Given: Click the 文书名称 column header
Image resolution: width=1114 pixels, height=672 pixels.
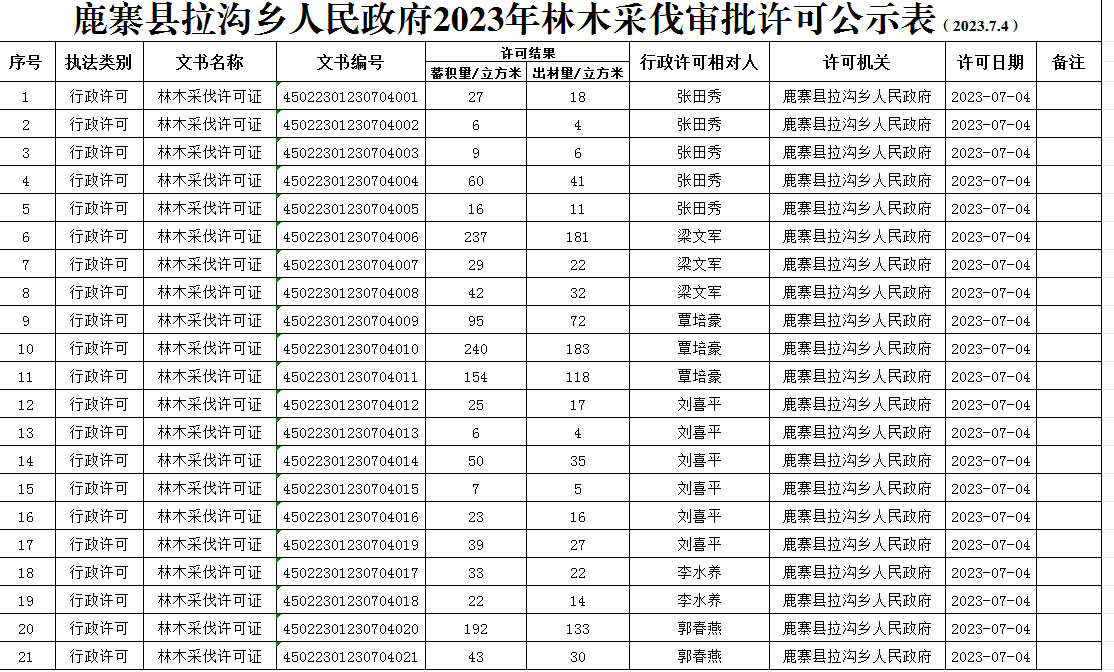Looking at the screenshot, I should (x=209, y=62).
